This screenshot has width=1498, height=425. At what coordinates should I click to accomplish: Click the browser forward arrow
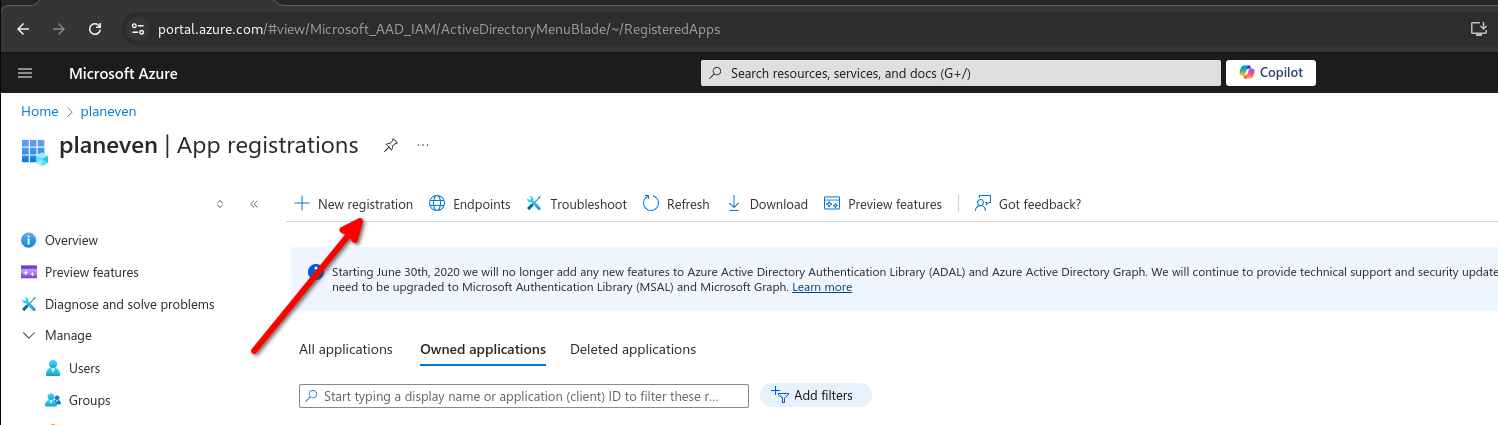(x=59, y=29)
